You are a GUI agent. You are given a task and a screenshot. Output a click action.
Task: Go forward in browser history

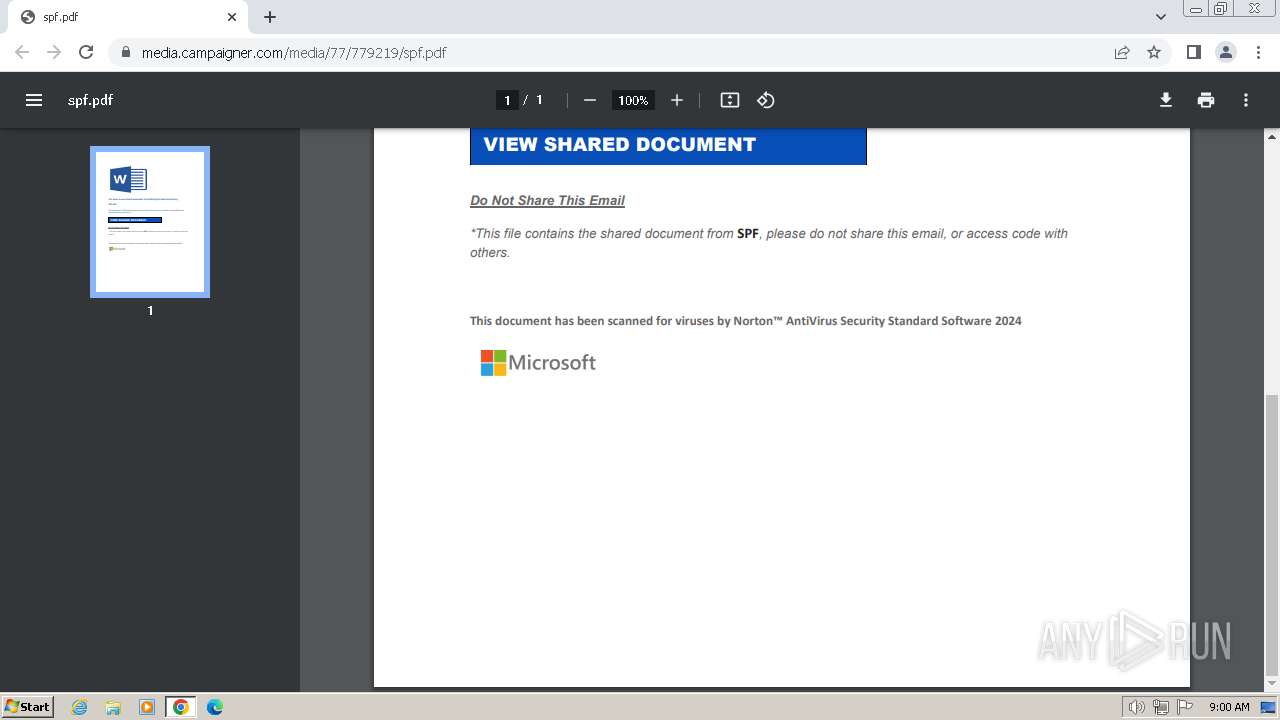(x=54, y=52)
